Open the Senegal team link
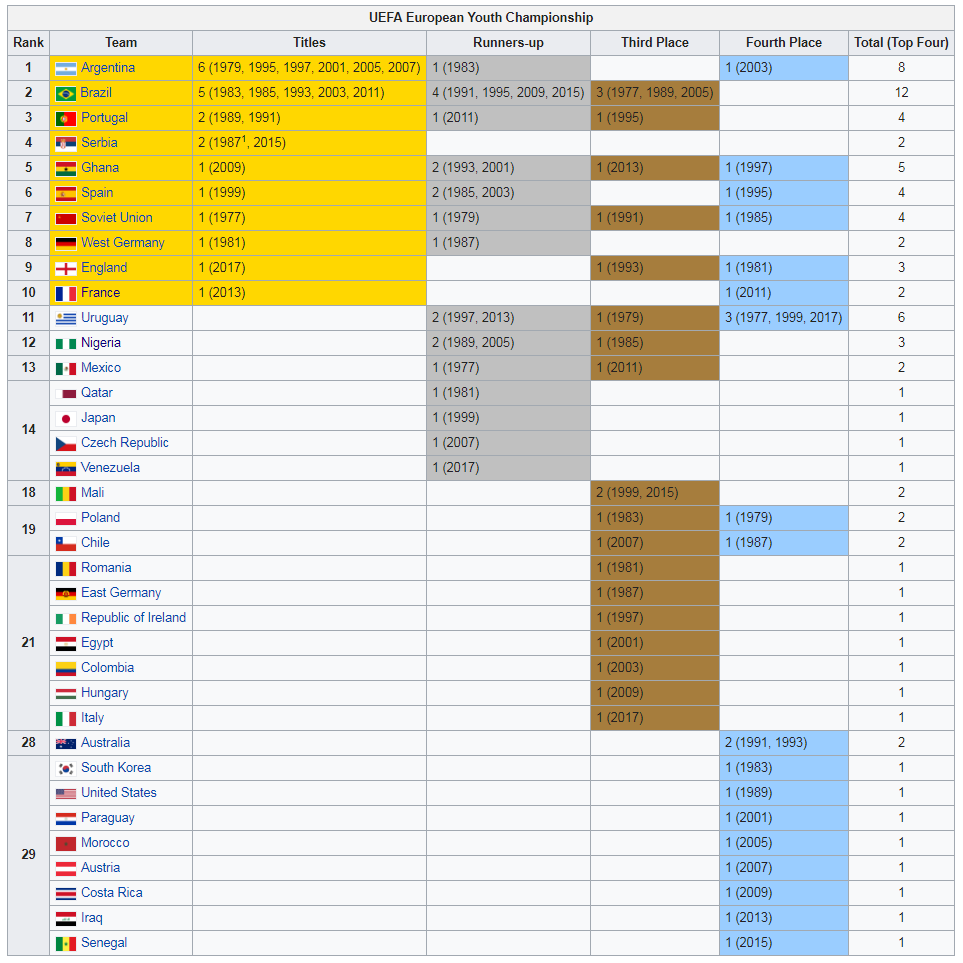Image resolution: width=963 pixels, height=963 pixels. coord(104,943)
